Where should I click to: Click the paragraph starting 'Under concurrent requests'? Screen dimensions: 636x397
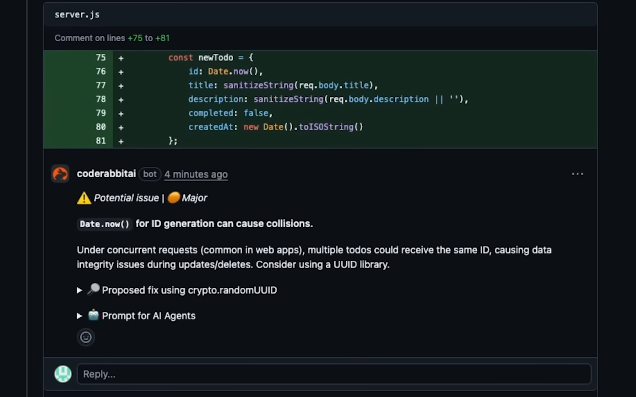coord(314,257)
